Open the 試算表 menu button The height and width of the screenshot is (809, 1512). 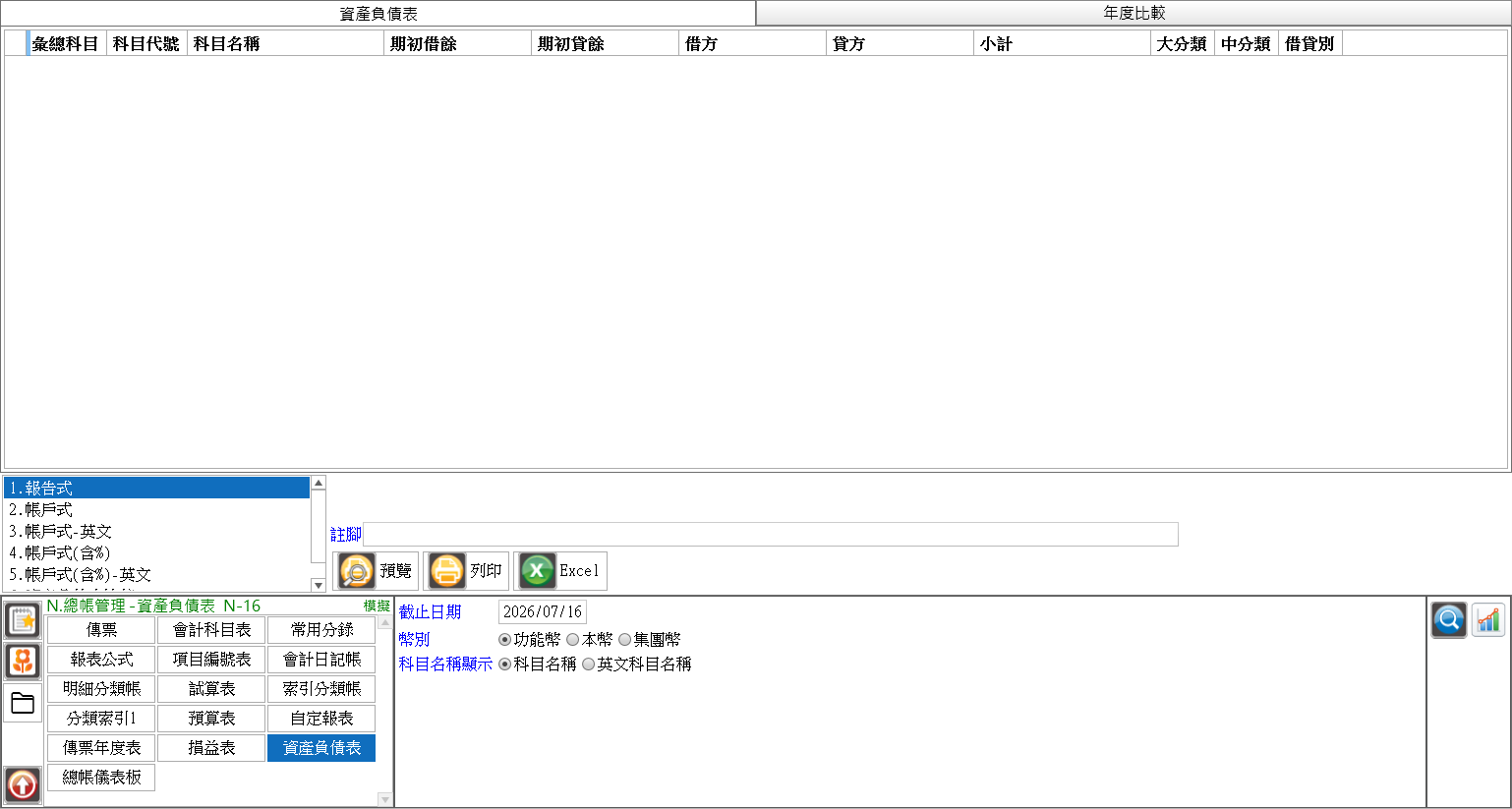click(211, 689)
